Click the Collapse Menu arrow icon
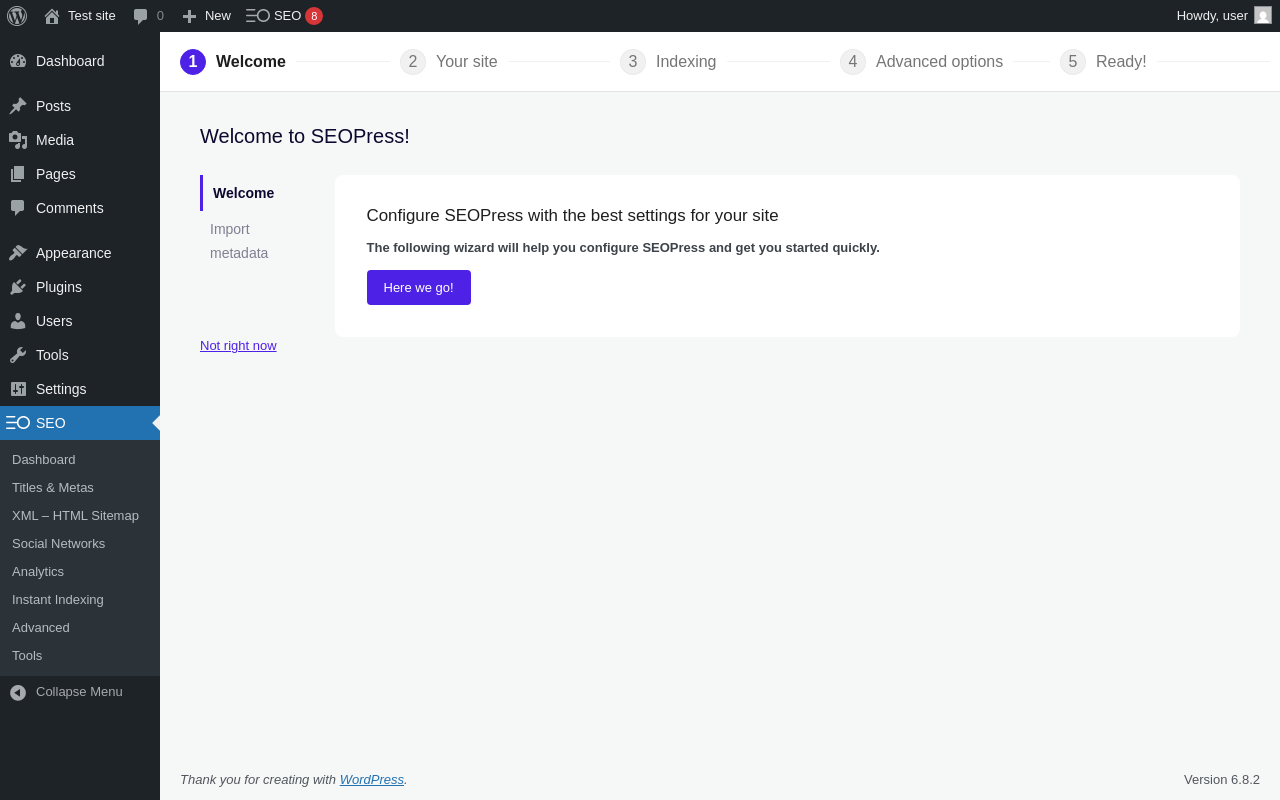The width and height of the screenshot is (1280, 800). [x=18, y=692]
